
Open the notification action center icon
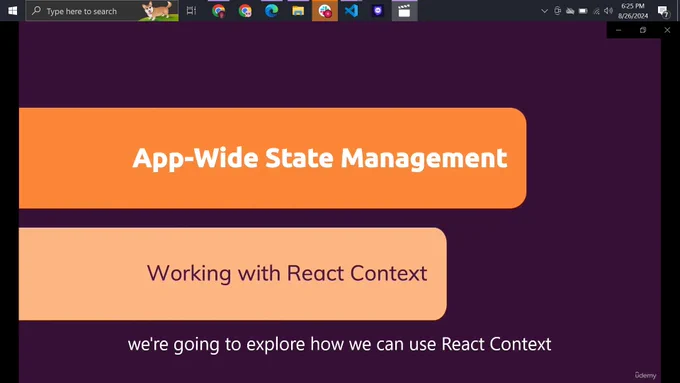(x=664, y=11)
